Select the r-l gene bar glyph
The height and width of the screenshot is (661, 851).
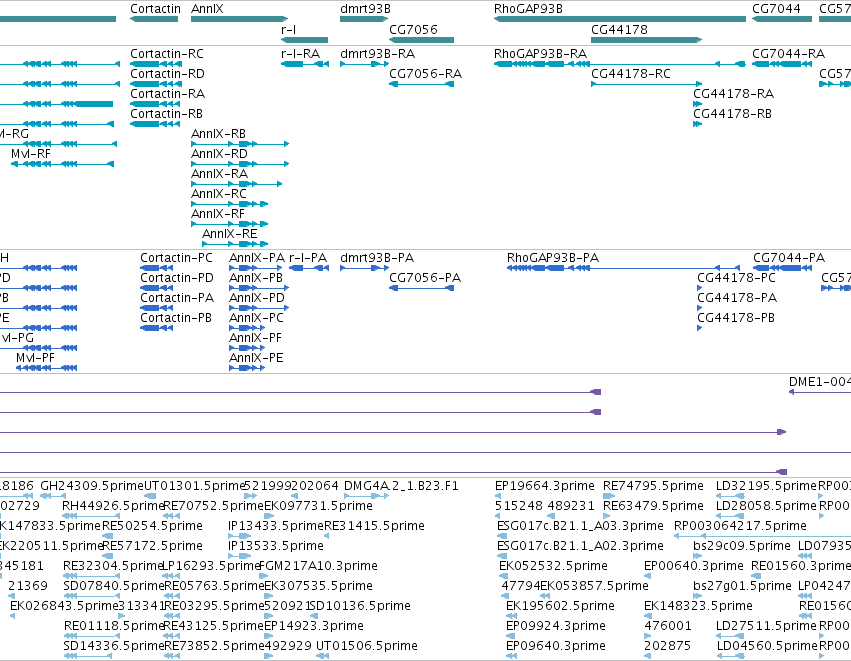point(304,40)
